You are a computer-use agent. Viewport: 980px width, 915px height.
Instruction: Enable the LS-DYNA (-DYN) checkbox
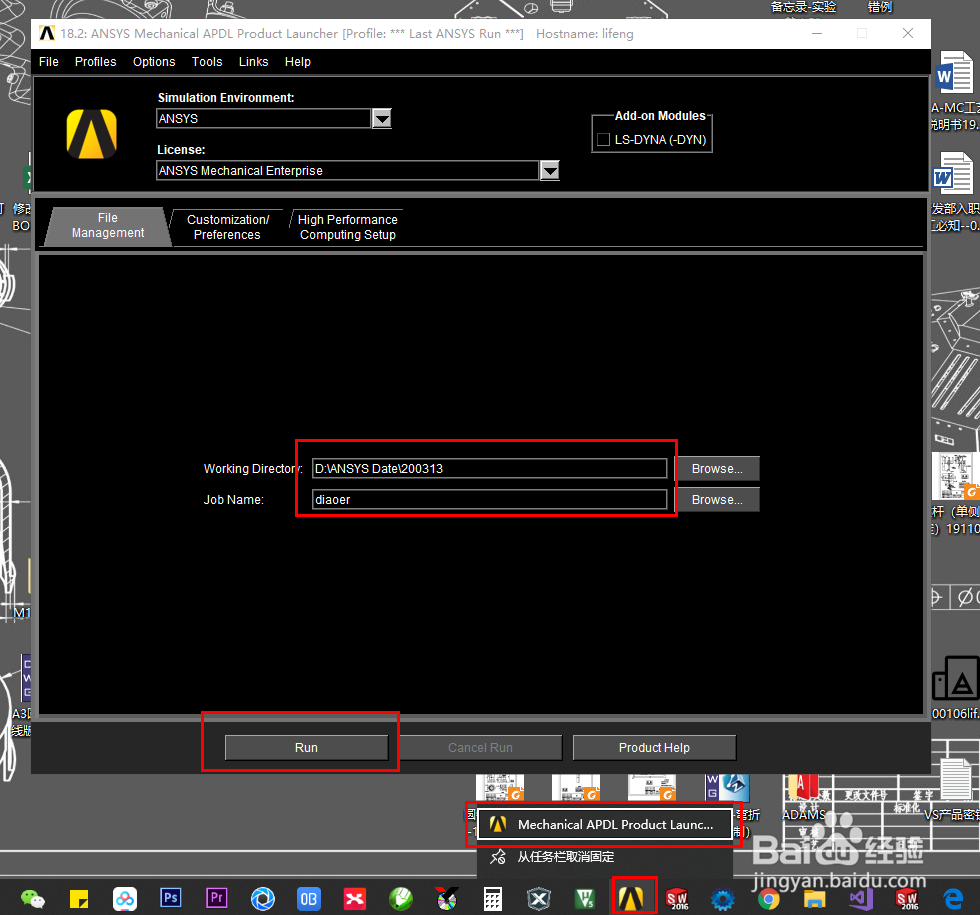coord(603,139)
